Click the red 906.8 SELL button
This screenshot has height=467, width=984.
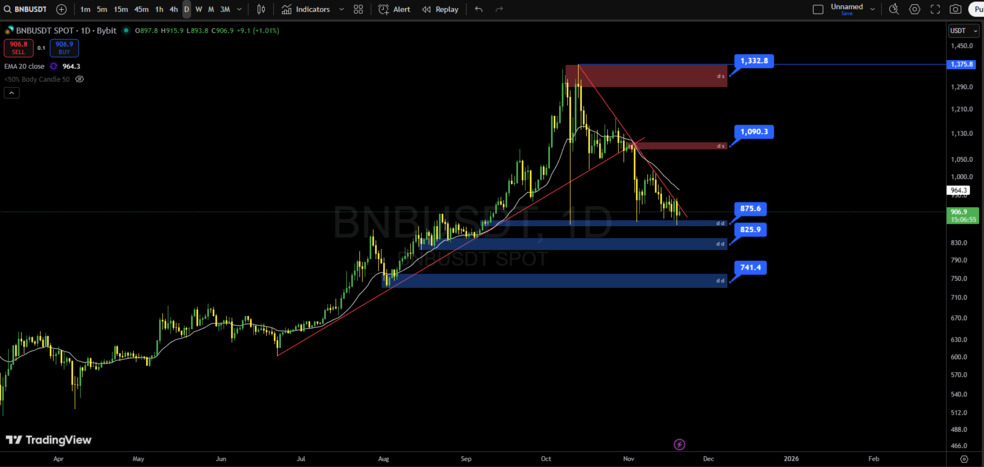[x=18, y=46]
